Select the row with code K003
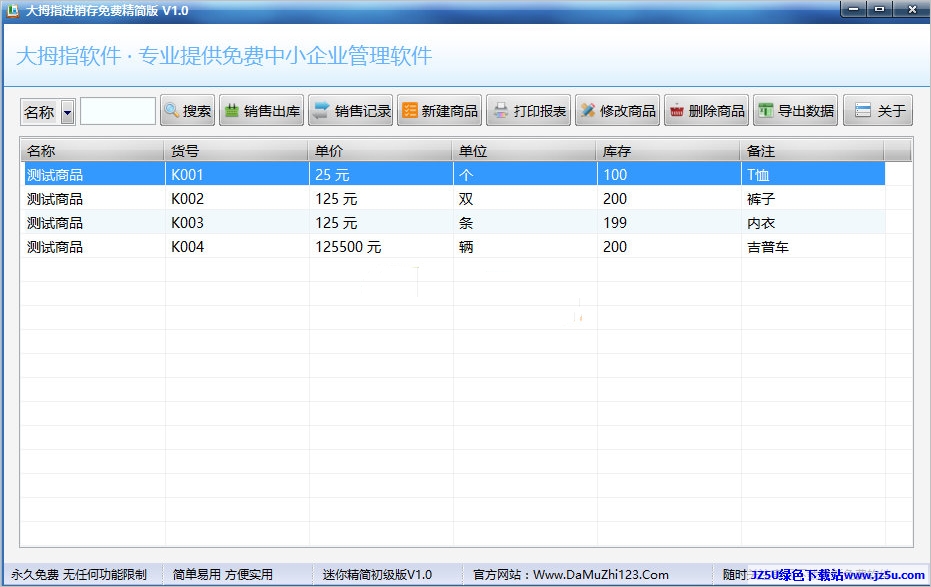The image size is (931, 587). click(454, 223)
